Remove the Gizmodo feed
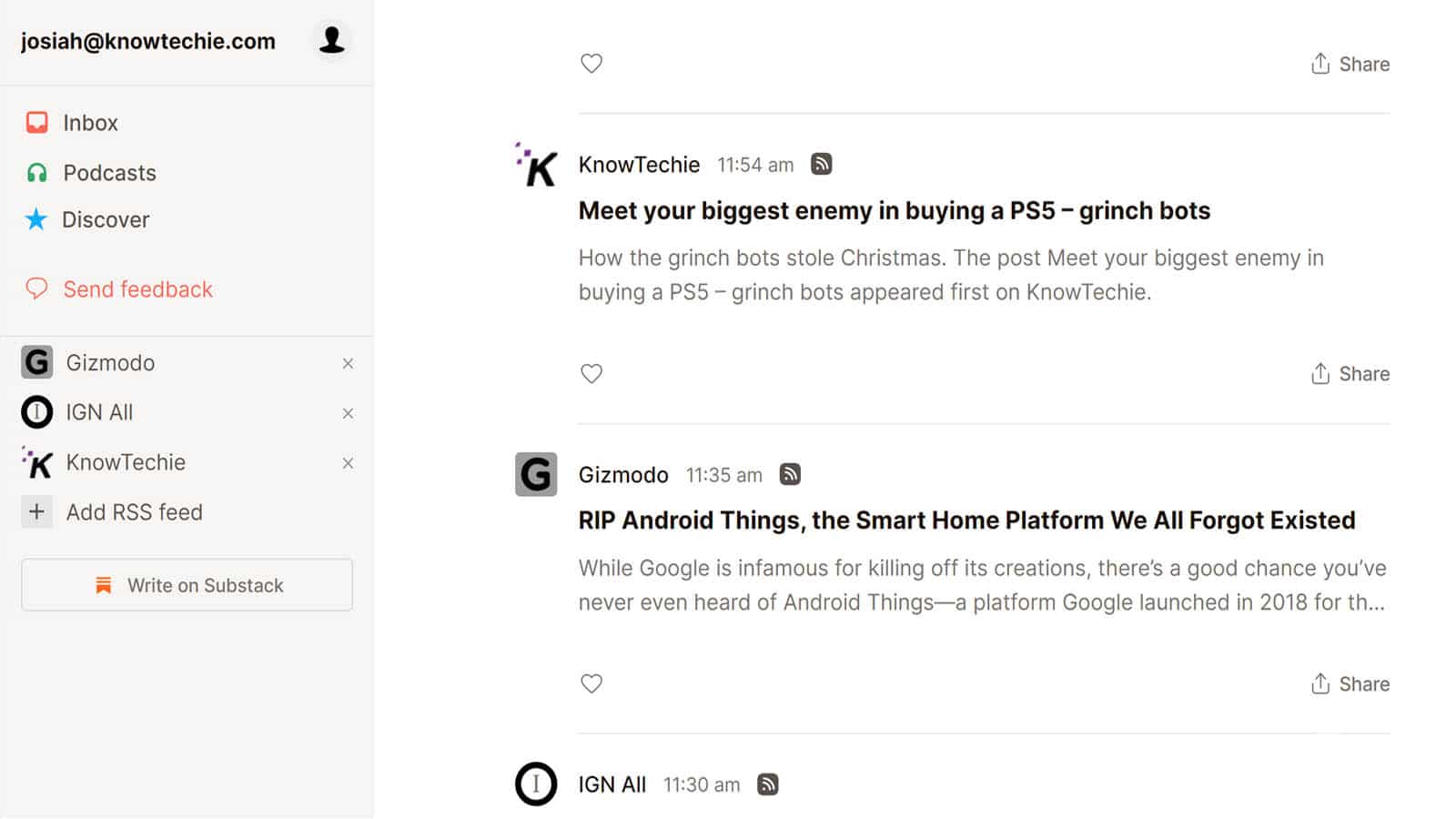 347,363
